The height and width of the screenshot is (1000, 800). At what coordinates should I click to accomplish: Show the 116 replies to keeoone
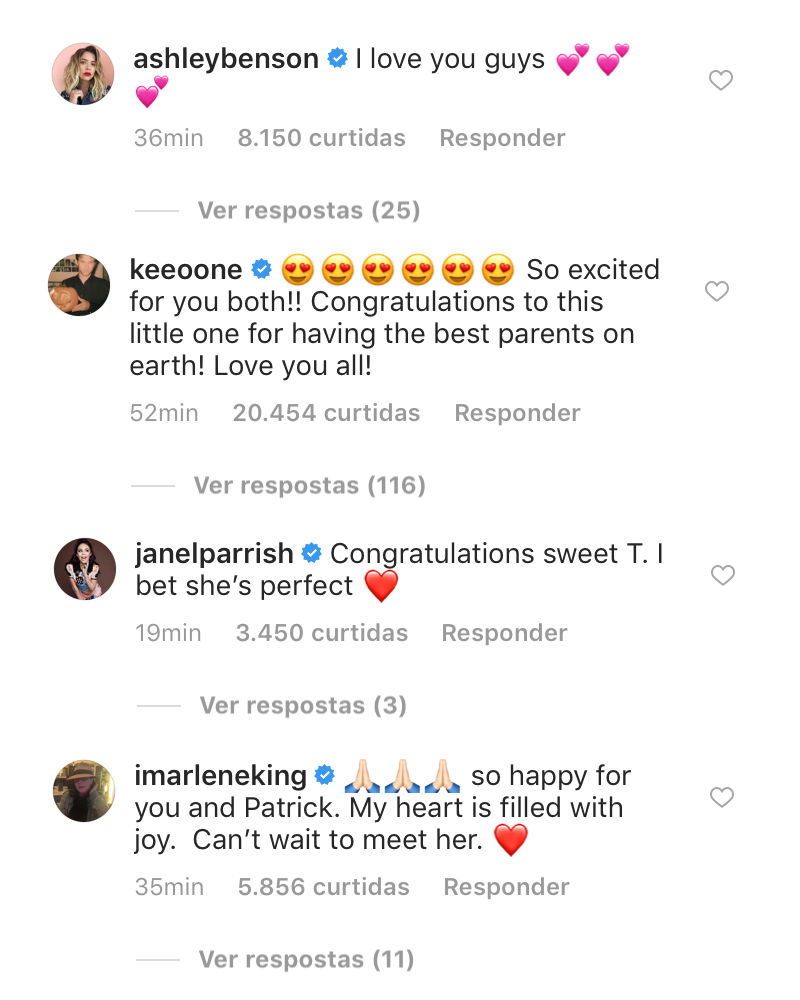point(309,486)
